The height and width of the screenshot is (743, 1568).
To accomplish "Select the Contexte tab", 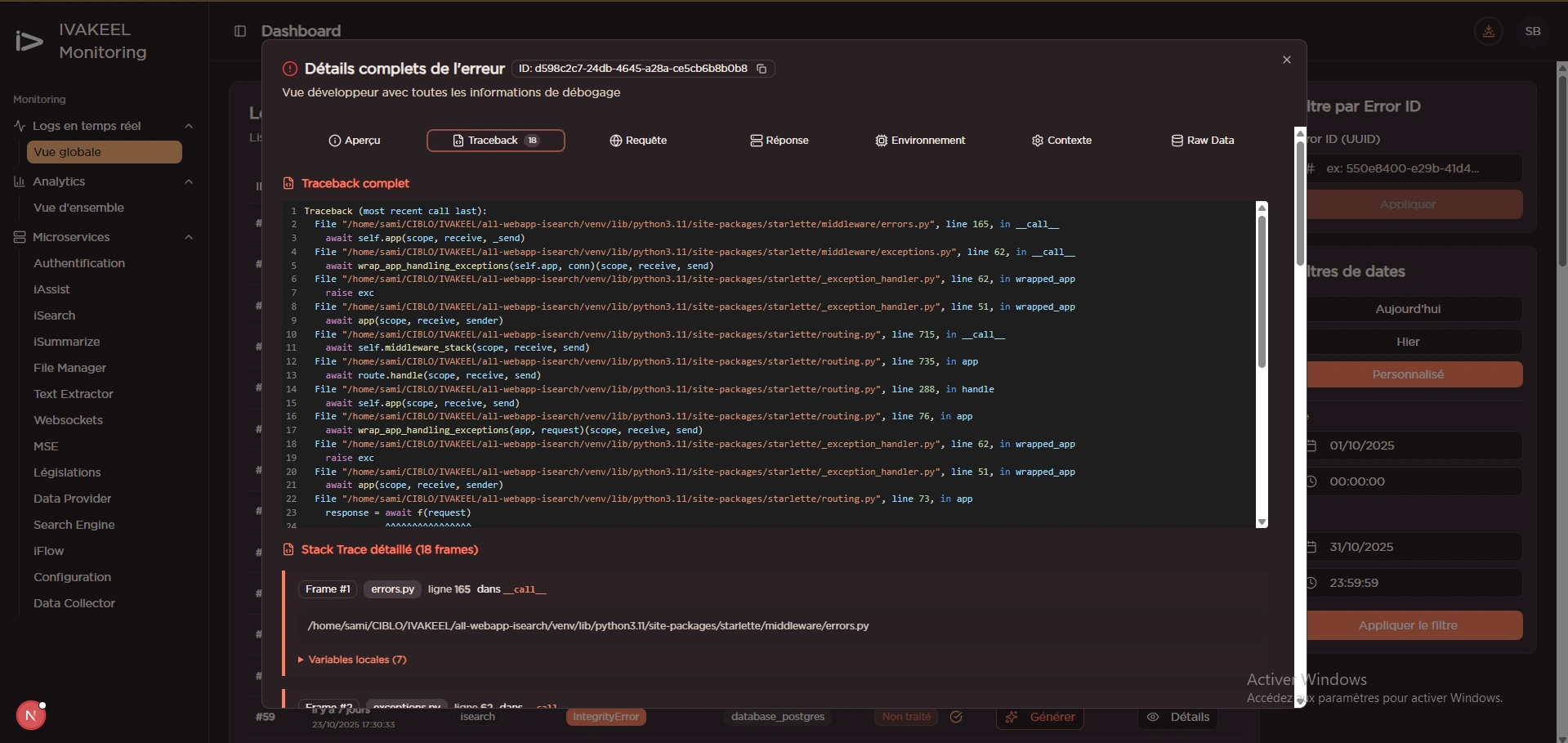I will 1061,141.
